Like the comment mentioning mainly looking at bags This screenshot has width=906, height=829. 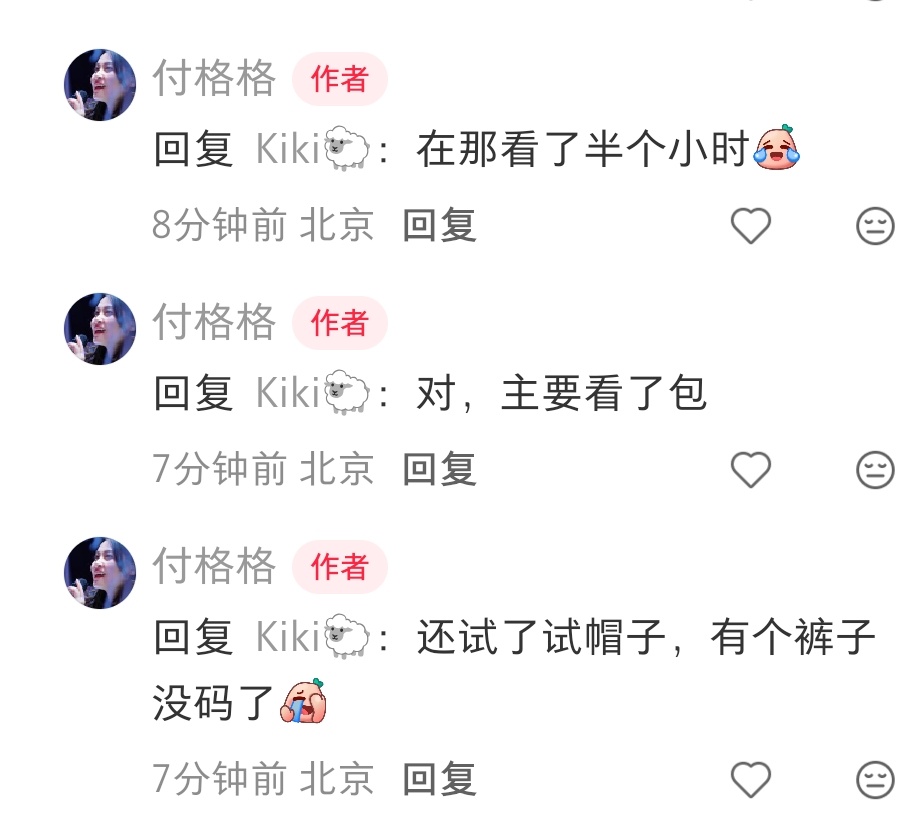click(751, 469)
